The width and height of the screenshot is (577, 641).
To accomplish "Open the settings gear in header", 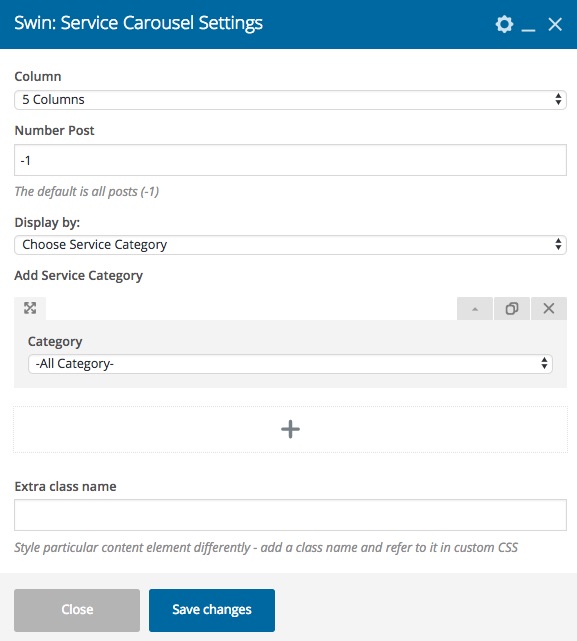I will pos(504,24).
